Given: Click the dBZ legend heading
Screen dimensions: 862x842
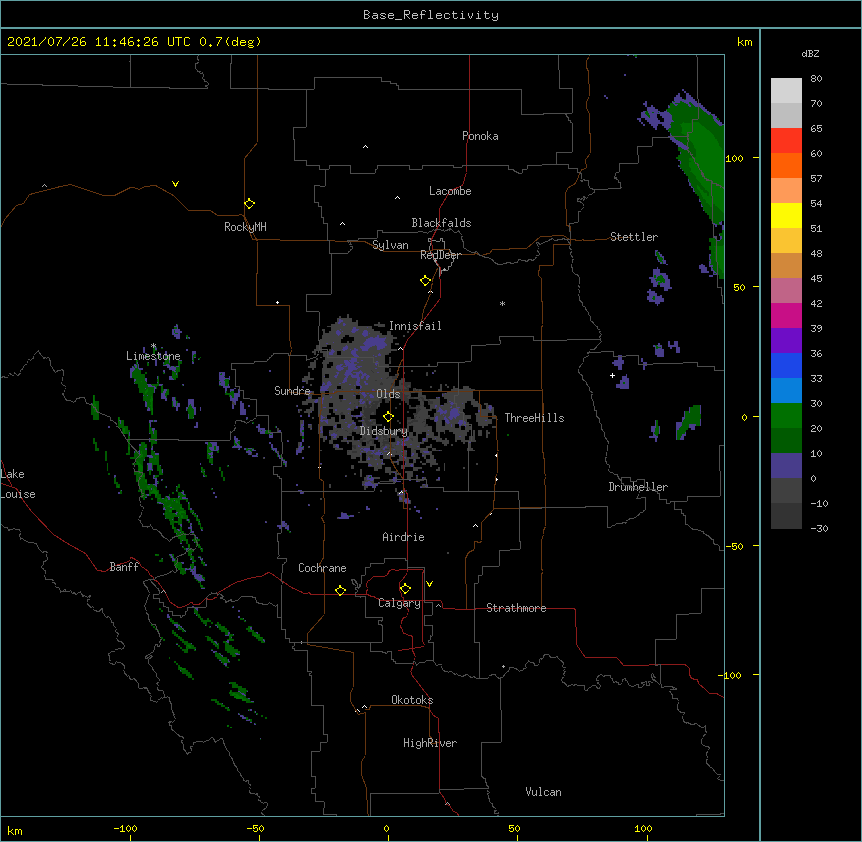Looking at the screenshot, I should click(810, 53).
